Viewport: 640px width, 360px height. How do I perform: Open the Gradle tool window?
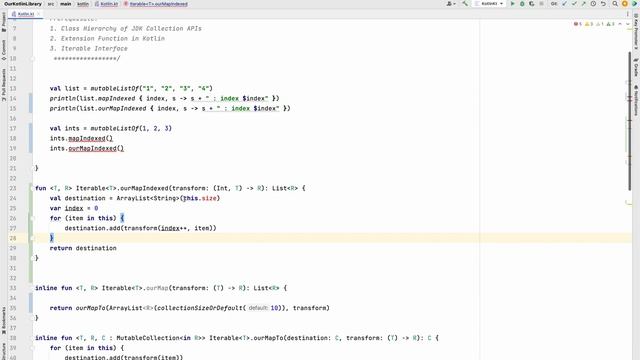coord(636,68)
